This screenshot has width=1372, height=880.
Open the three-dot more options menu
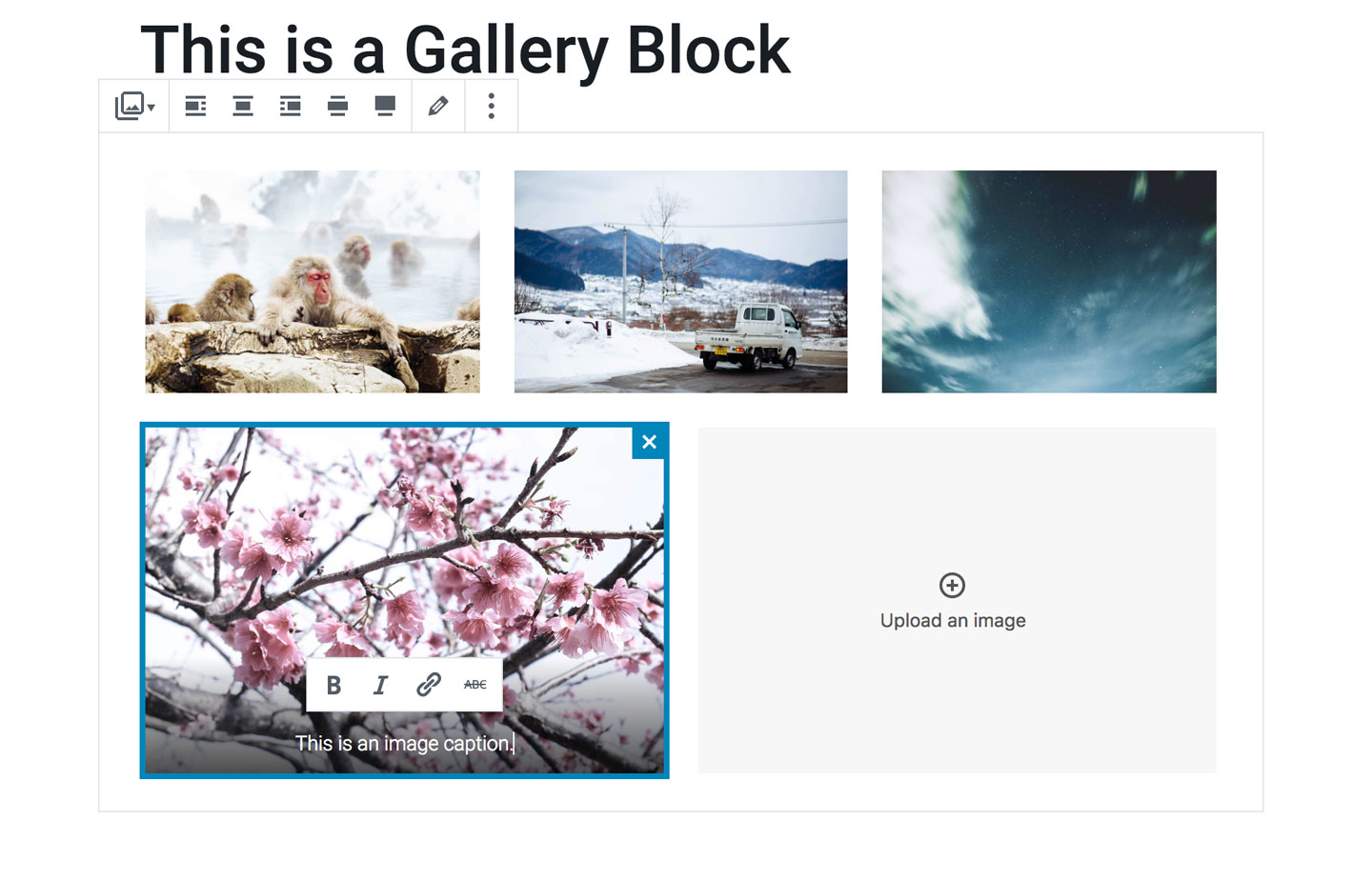[x=492, y=106]
